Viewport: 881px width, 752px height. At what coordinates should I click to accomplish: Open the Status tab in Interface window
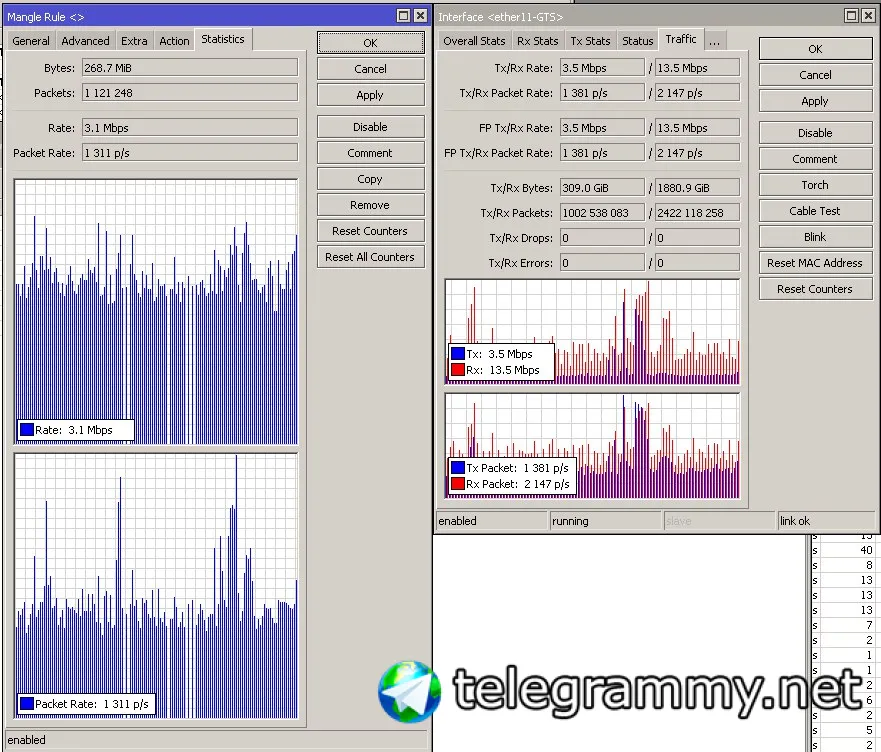point(638,41)
